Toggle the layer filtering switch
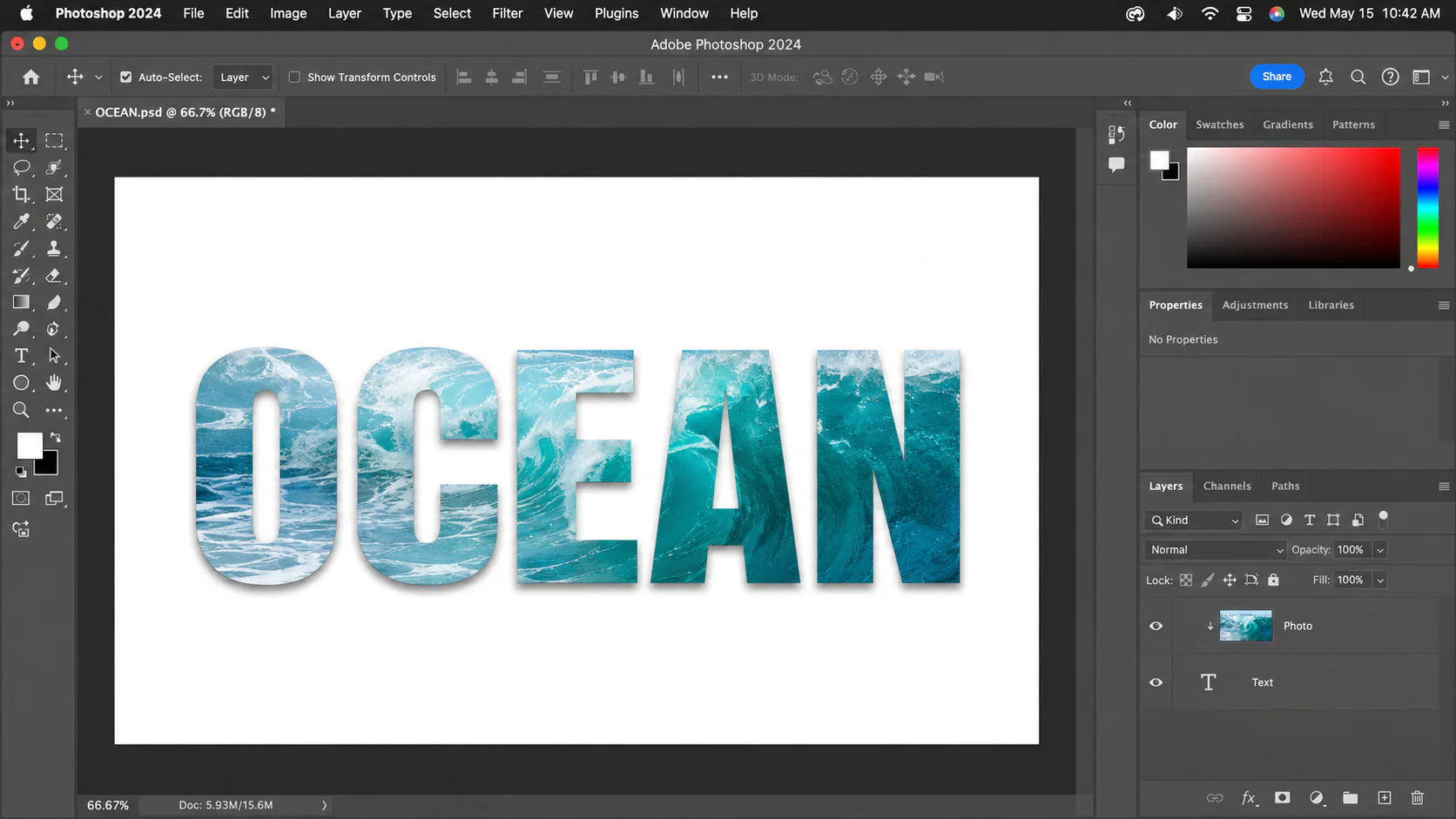1456x819 pixels. 1383,520
